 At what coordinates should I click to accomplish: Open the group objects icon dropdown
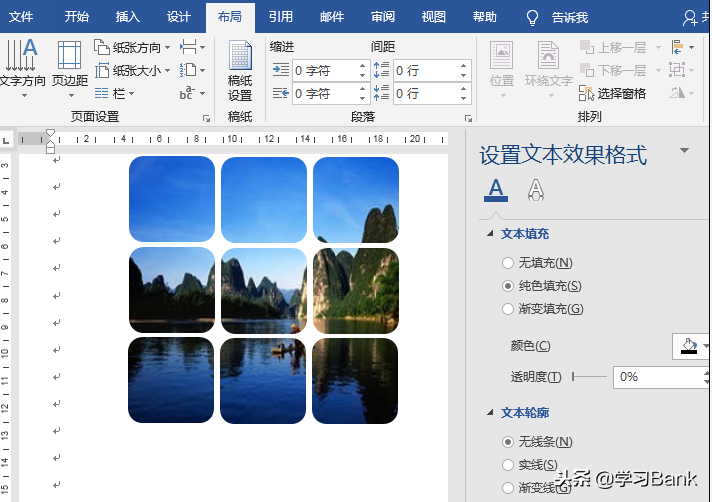pyautogui.click(x=682, y=70)
